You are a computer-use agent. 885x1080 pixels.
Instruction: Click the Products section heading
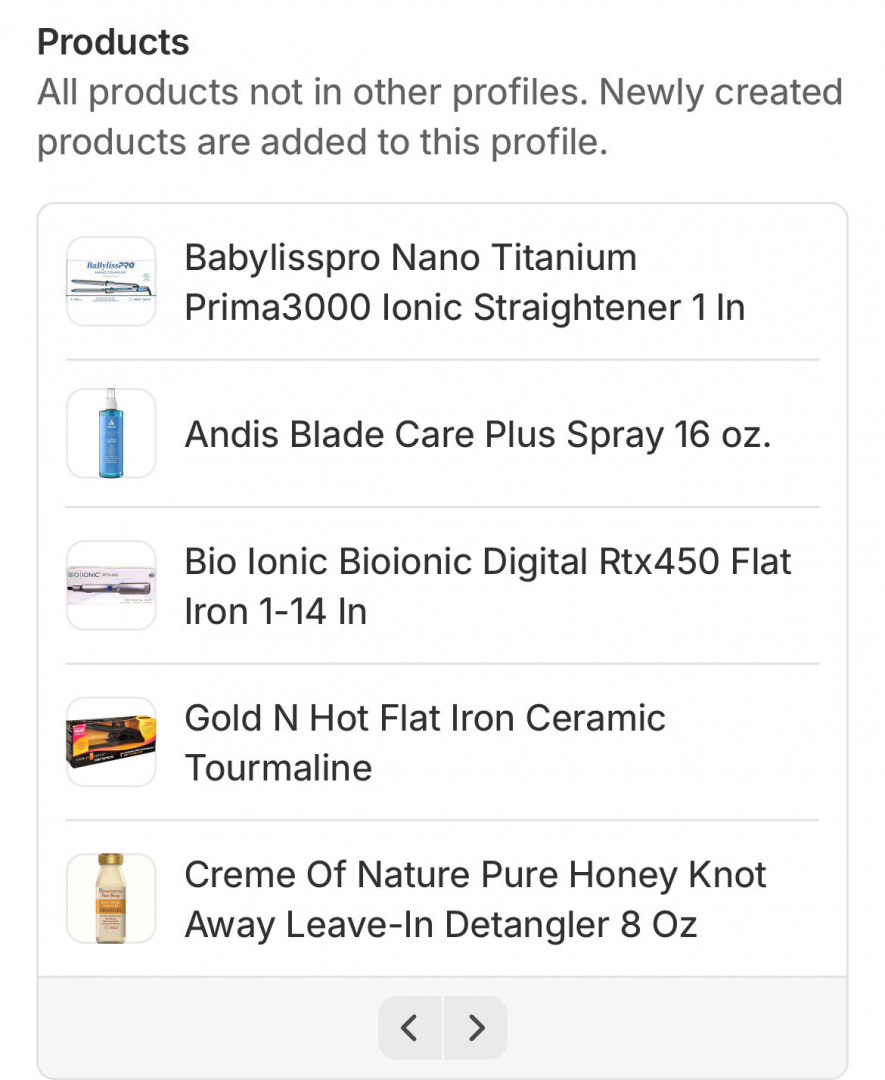click(x=113, y=42)
